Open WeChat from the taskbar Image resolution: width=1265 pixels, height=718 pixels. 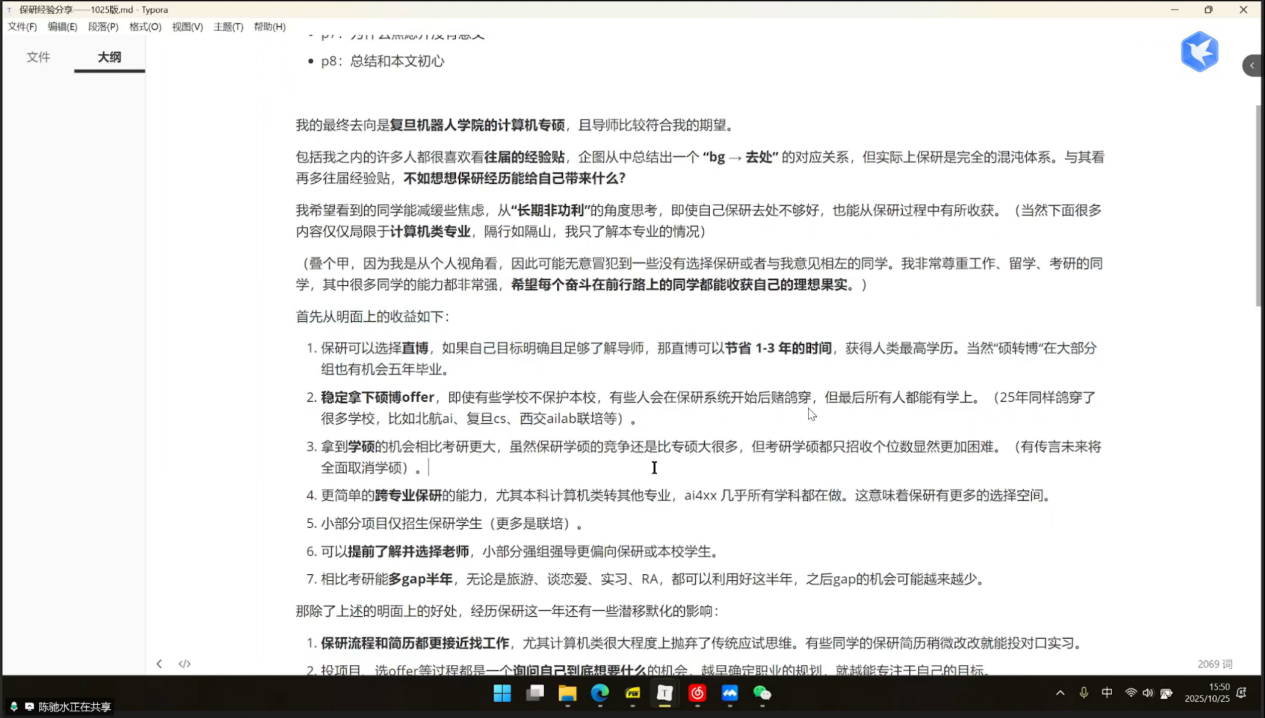click(762, 693)
